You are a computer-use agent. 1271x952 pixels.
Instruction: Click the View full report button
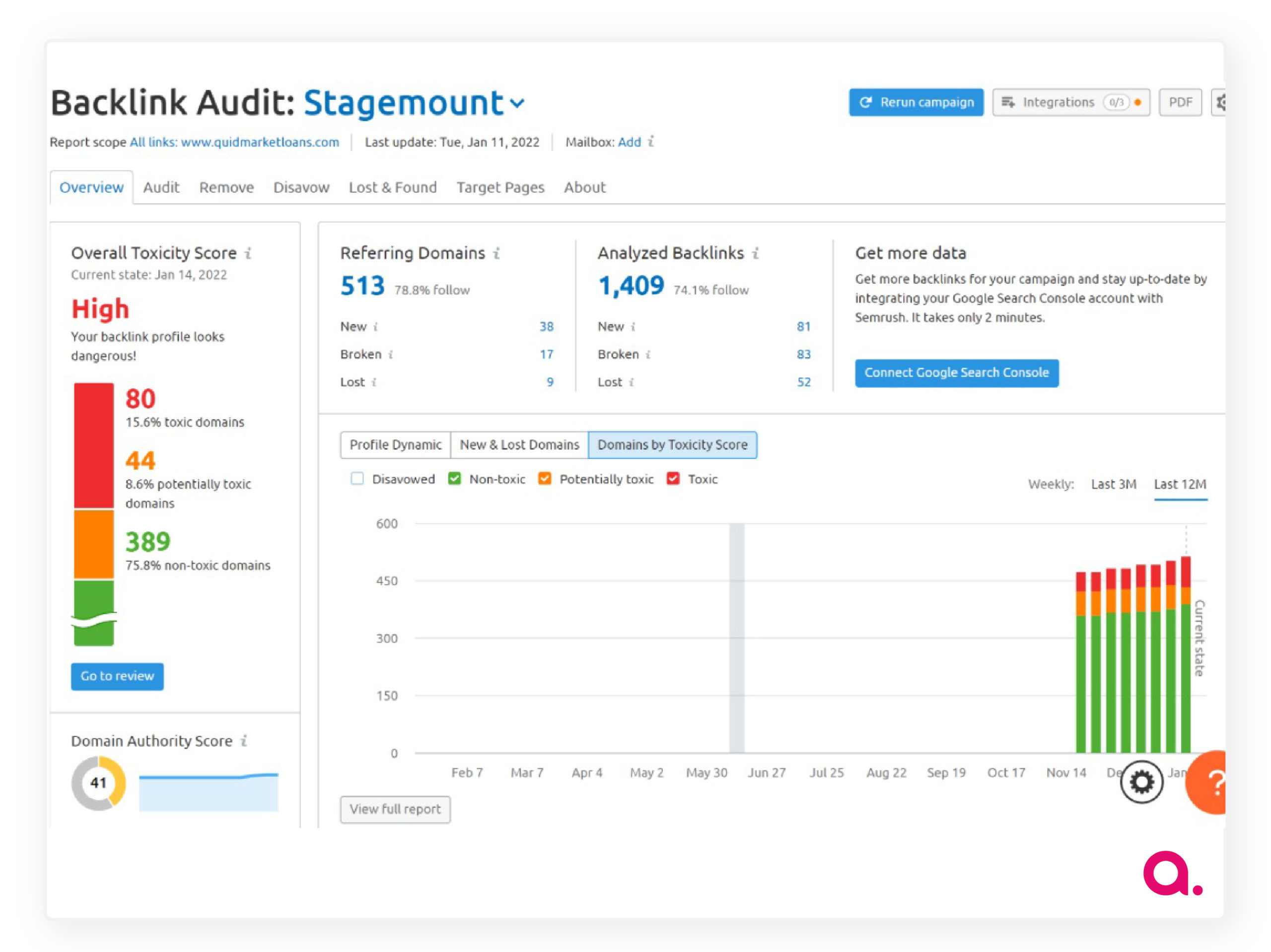tap(395, 809)
